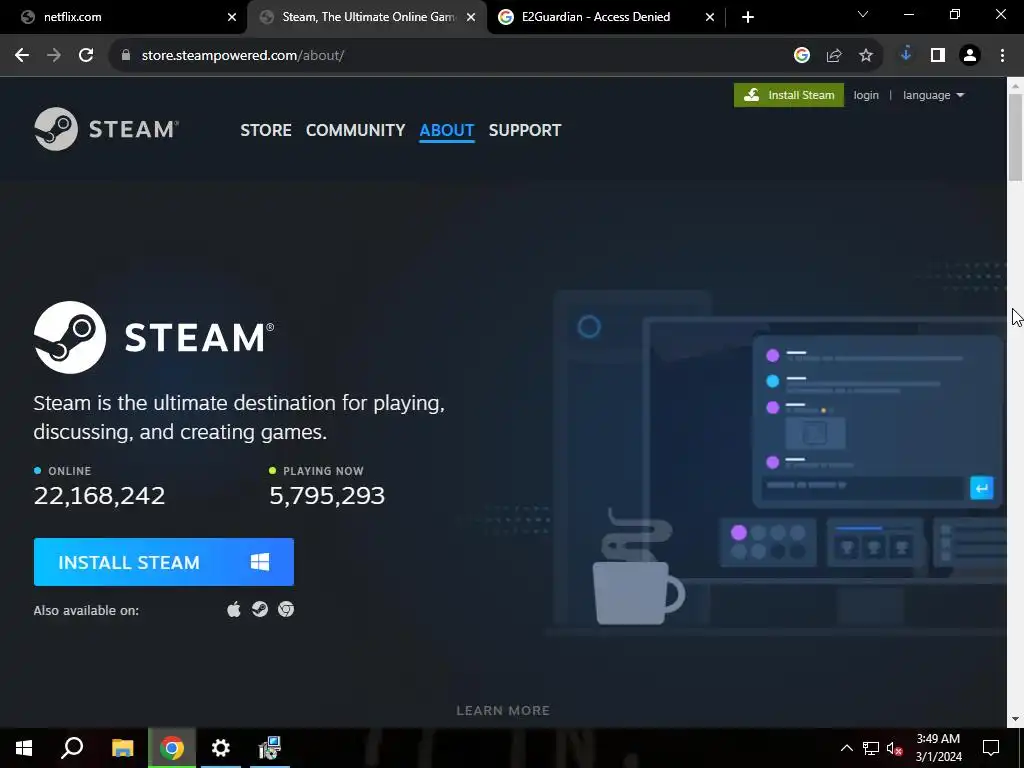Show hidden system tray icons

click(846, 748)
